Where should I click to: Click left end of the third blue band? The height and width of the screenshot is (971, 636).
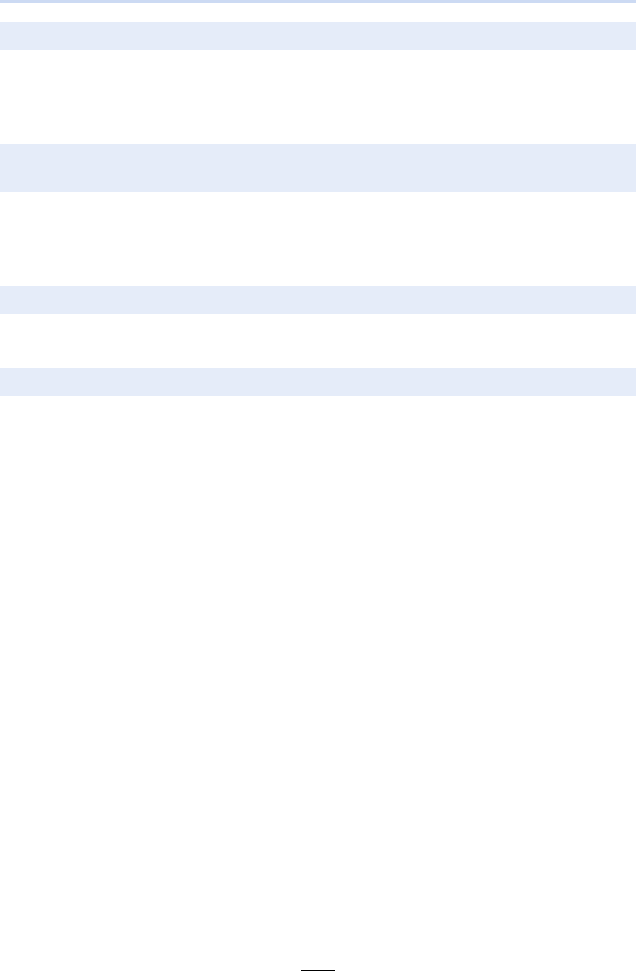tap(6, 300)
